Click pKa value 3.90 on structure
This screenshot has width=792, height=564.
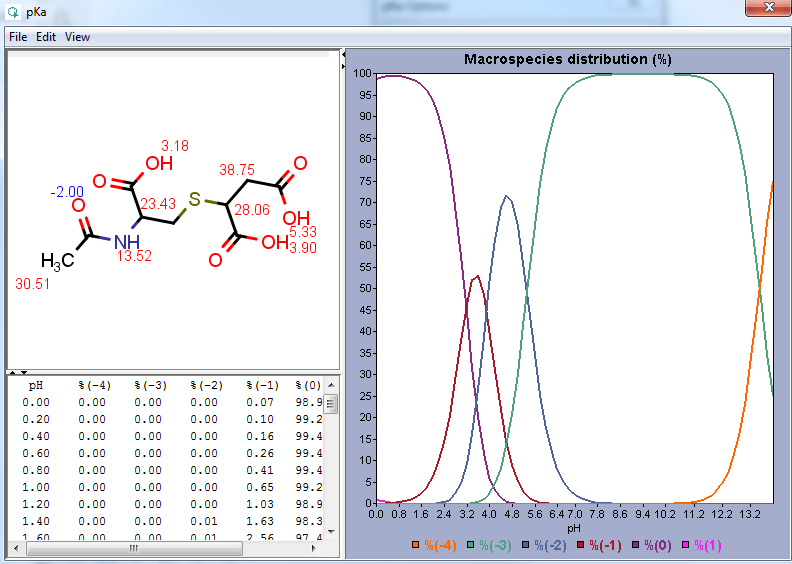tap(303, 248)
